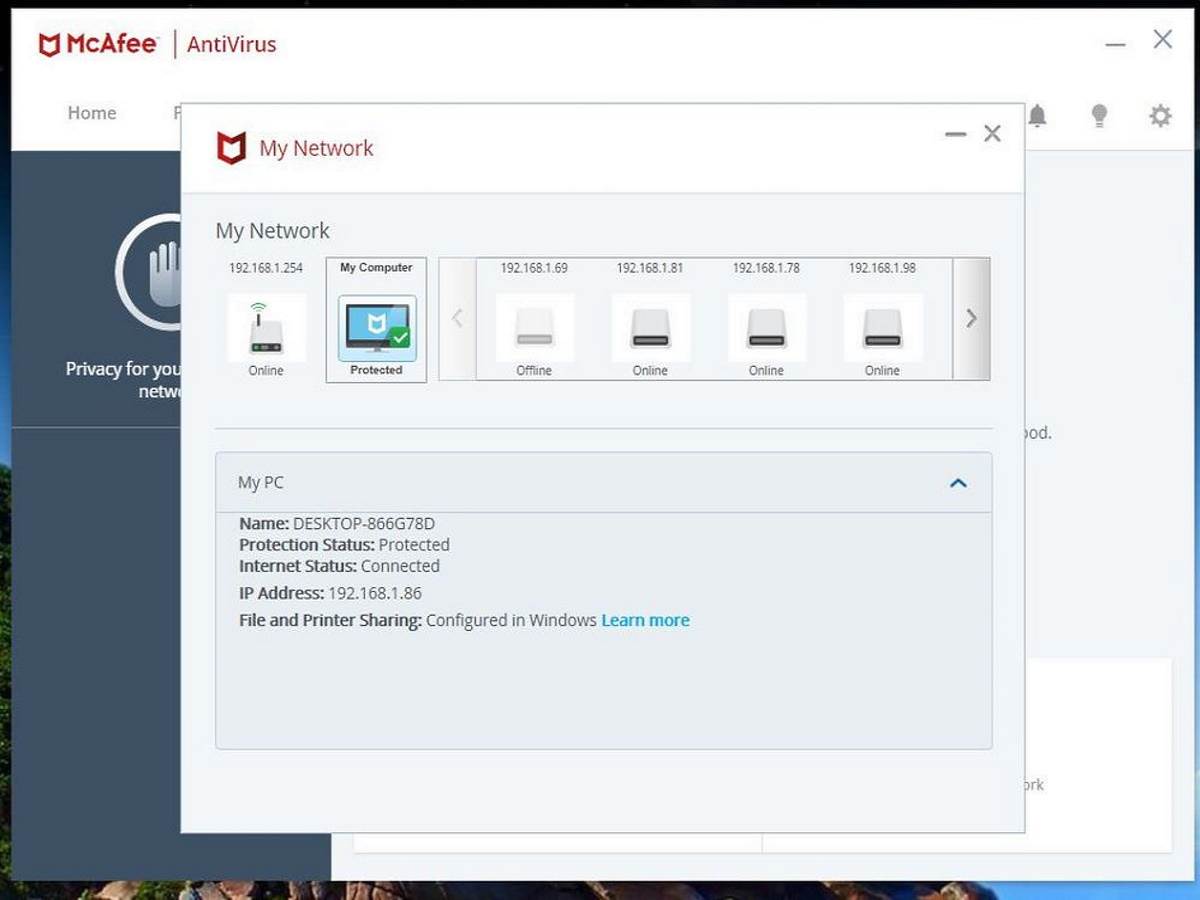Click the File and Printer Sharing text
The width and height of the screenshot is (1200, 900).
[330, 620]
